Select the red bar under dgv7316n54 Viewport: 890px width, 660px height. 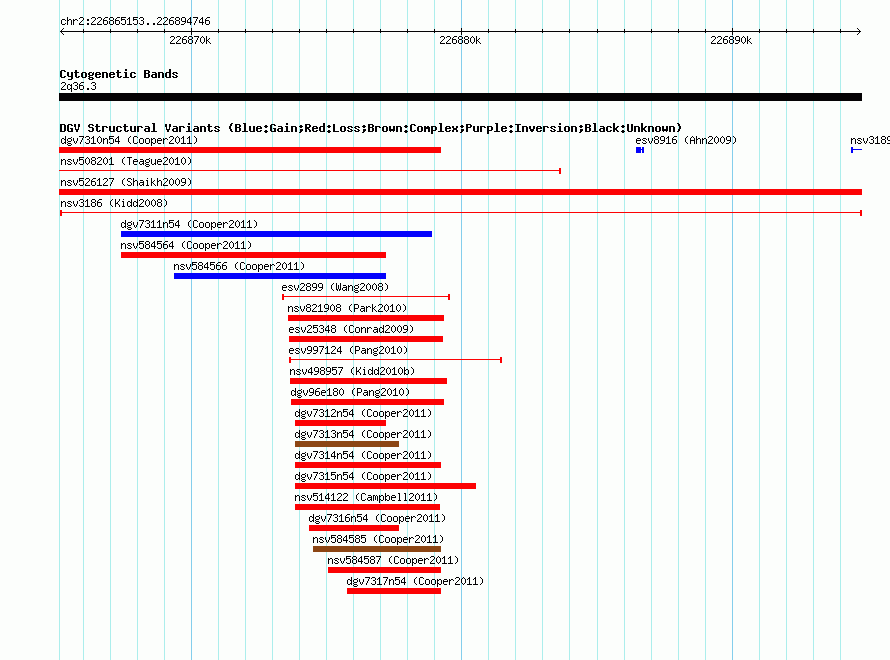354,528
